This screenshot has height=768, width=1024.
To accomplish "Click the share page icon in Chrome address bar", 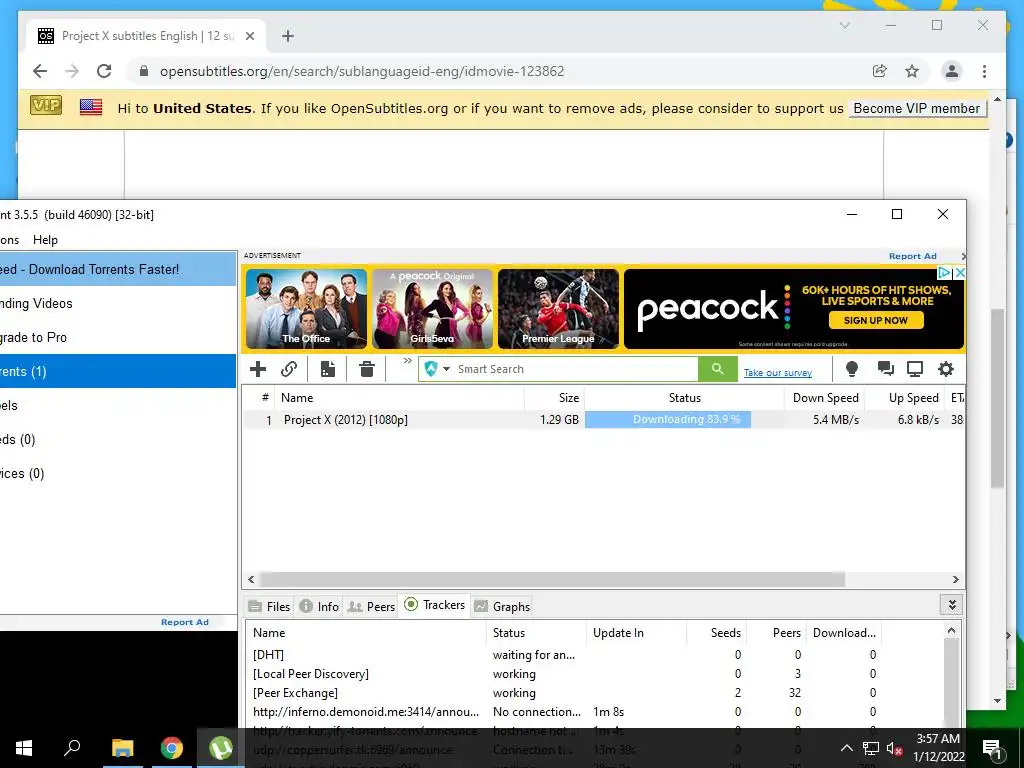I will (x=880, y=71).
